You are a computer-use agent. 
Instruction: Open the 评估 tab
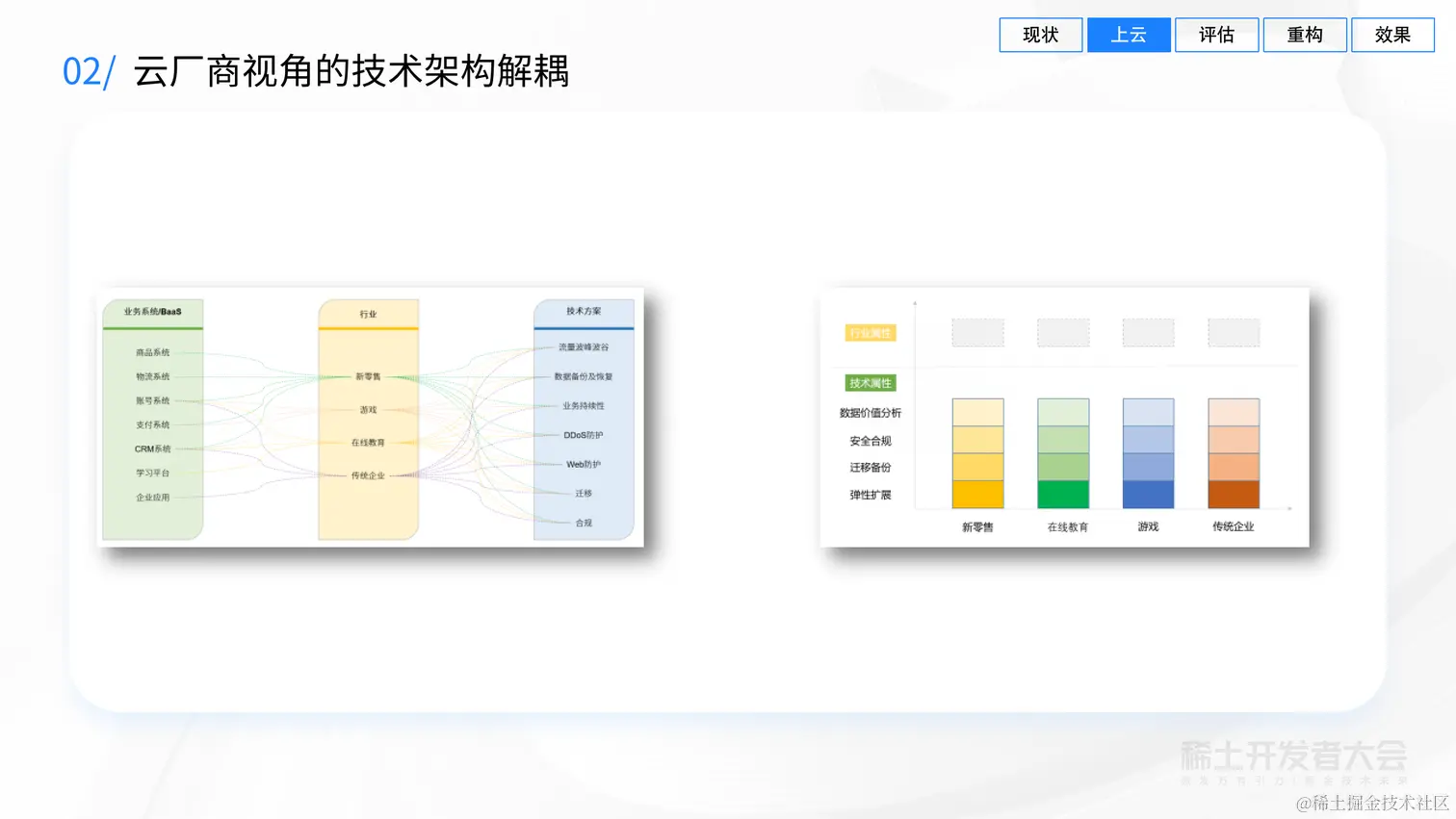click(x=1216, y=35)
